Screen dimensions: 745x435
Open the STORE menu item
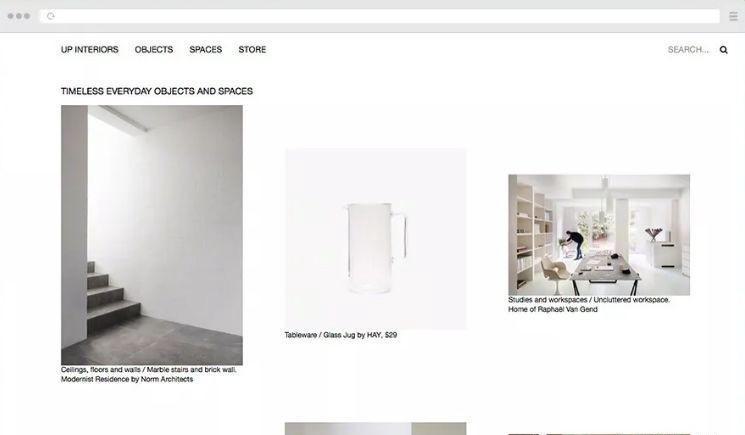252,49
